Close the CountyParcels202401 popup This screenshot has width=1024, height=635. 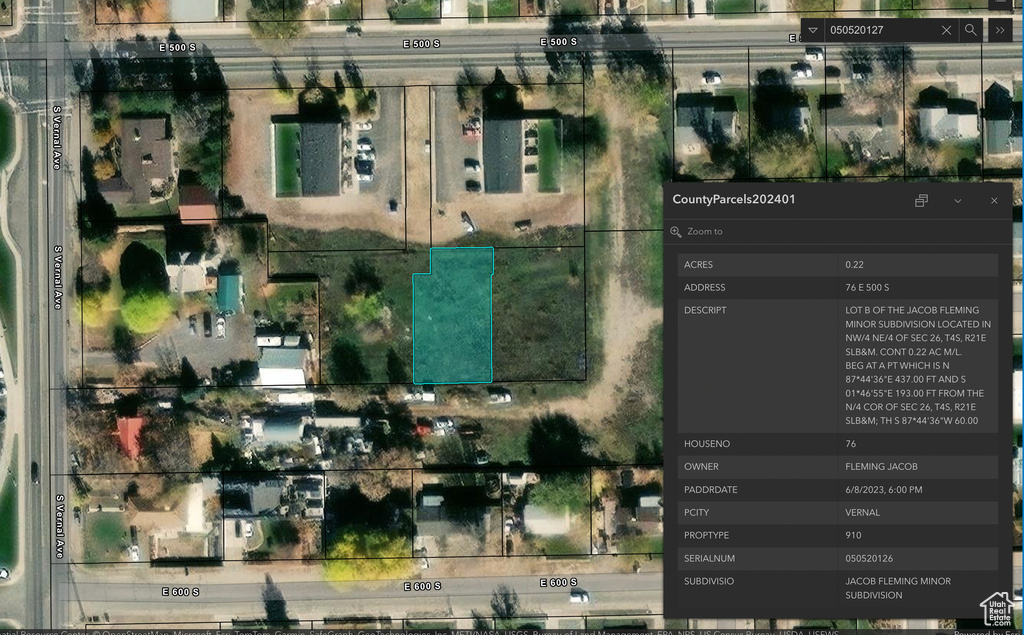point(994,200)
